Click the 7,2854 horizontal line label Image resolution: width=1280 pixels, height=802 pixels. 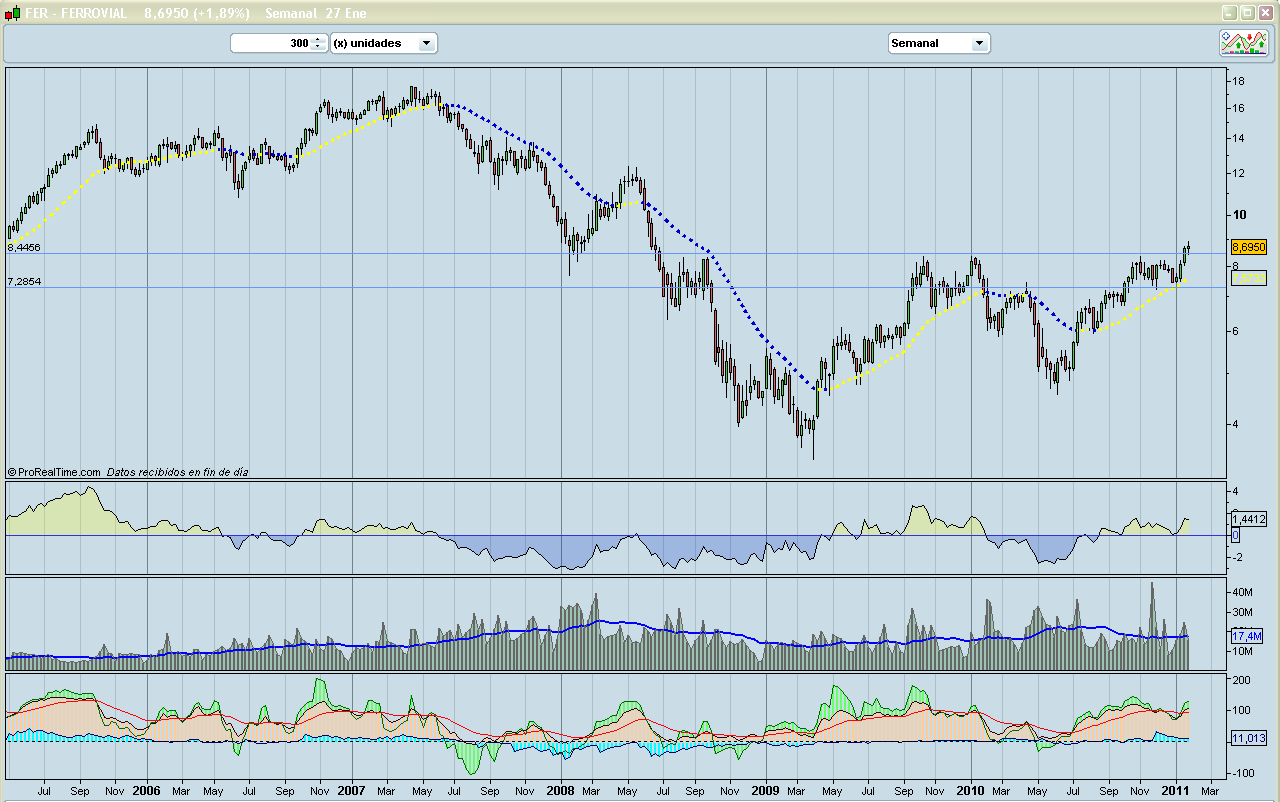[x=24, y=282]
